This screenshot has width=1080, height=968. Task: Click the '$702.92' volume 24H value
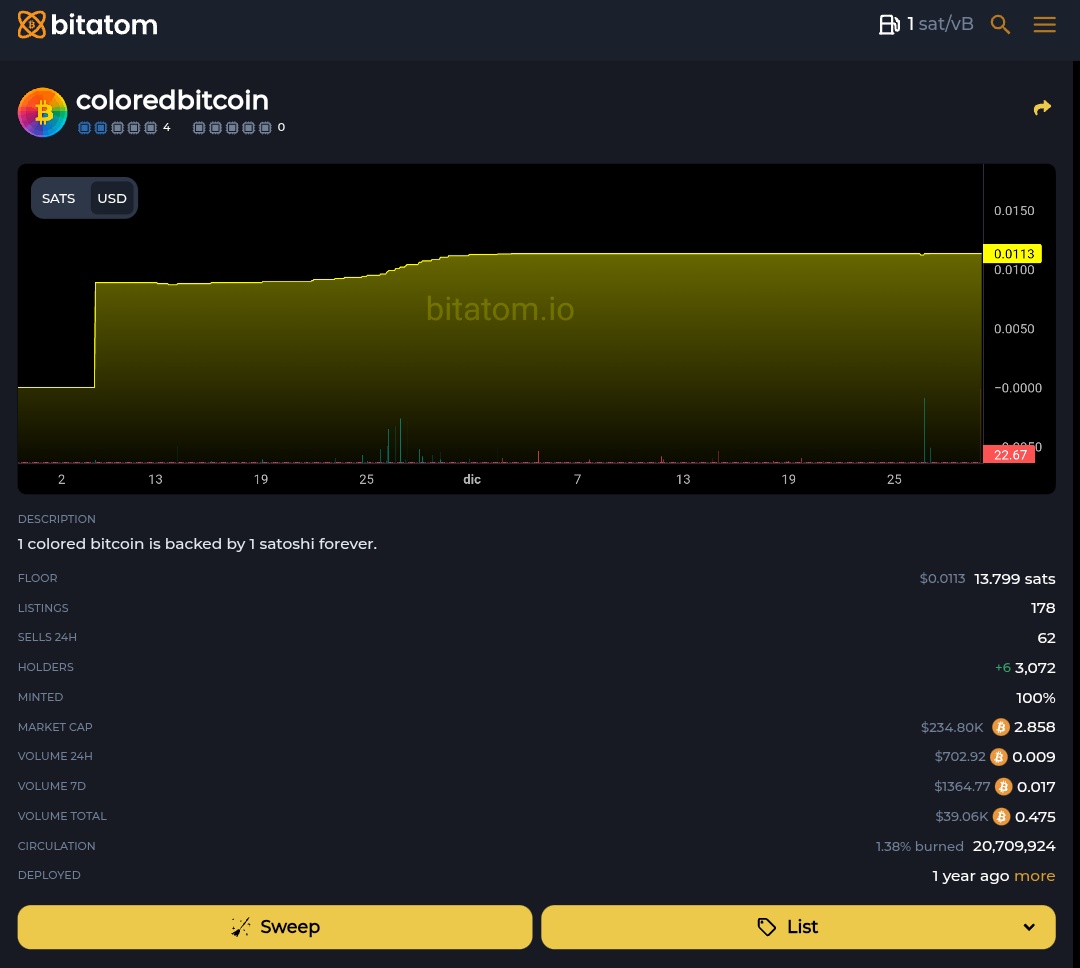[960, 756]
